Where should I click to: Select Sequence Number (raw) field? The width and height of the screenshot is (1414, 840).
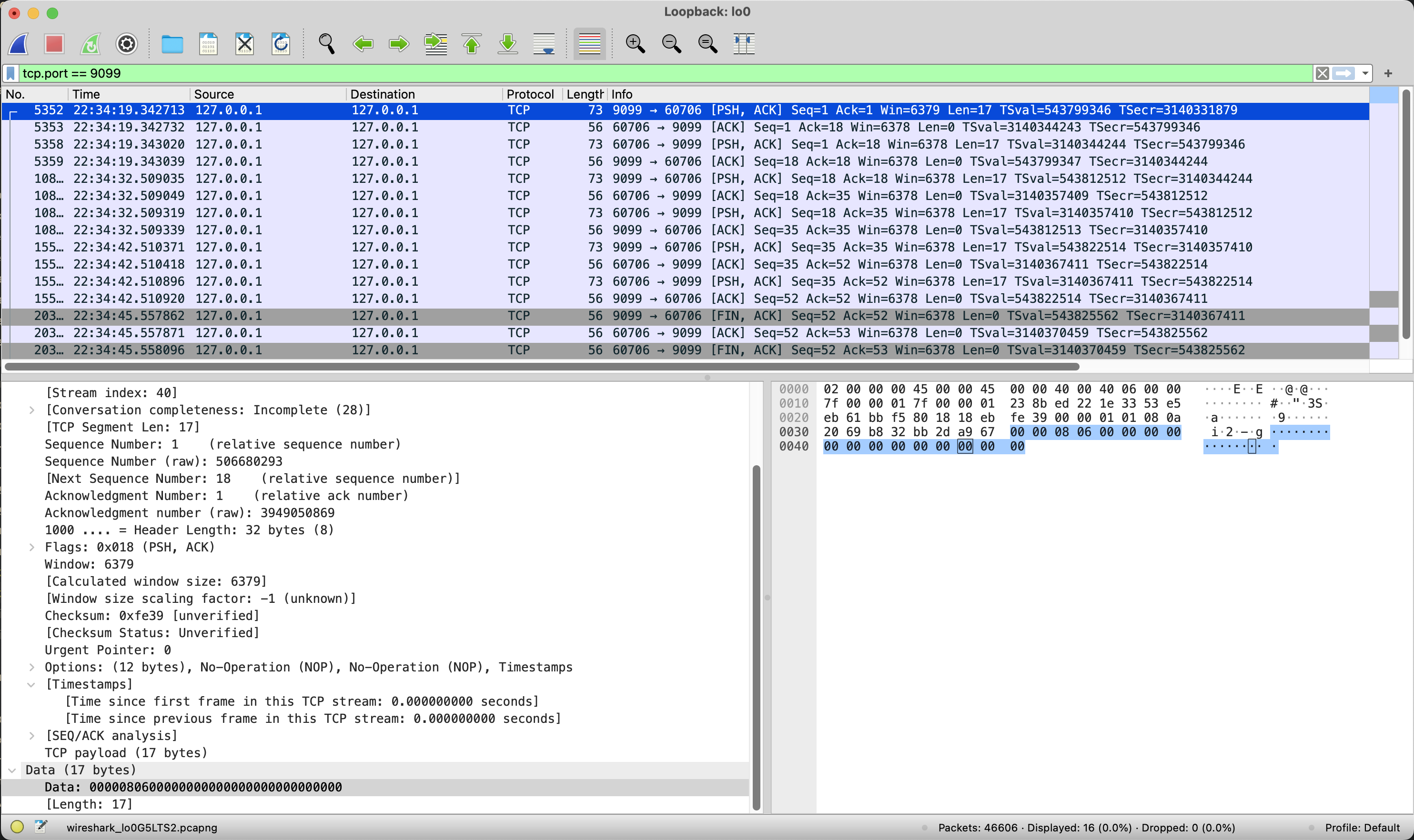tap(164, 461)
